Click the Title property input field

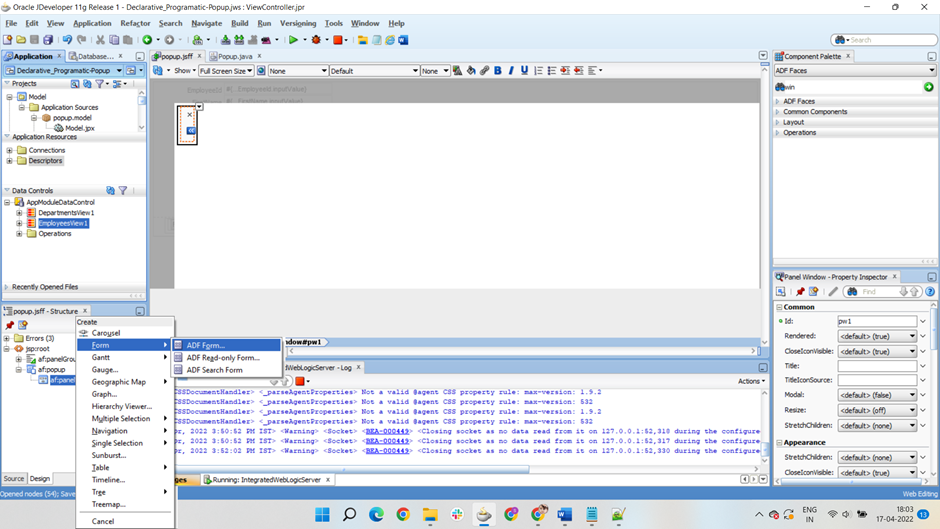coord(877,366)
